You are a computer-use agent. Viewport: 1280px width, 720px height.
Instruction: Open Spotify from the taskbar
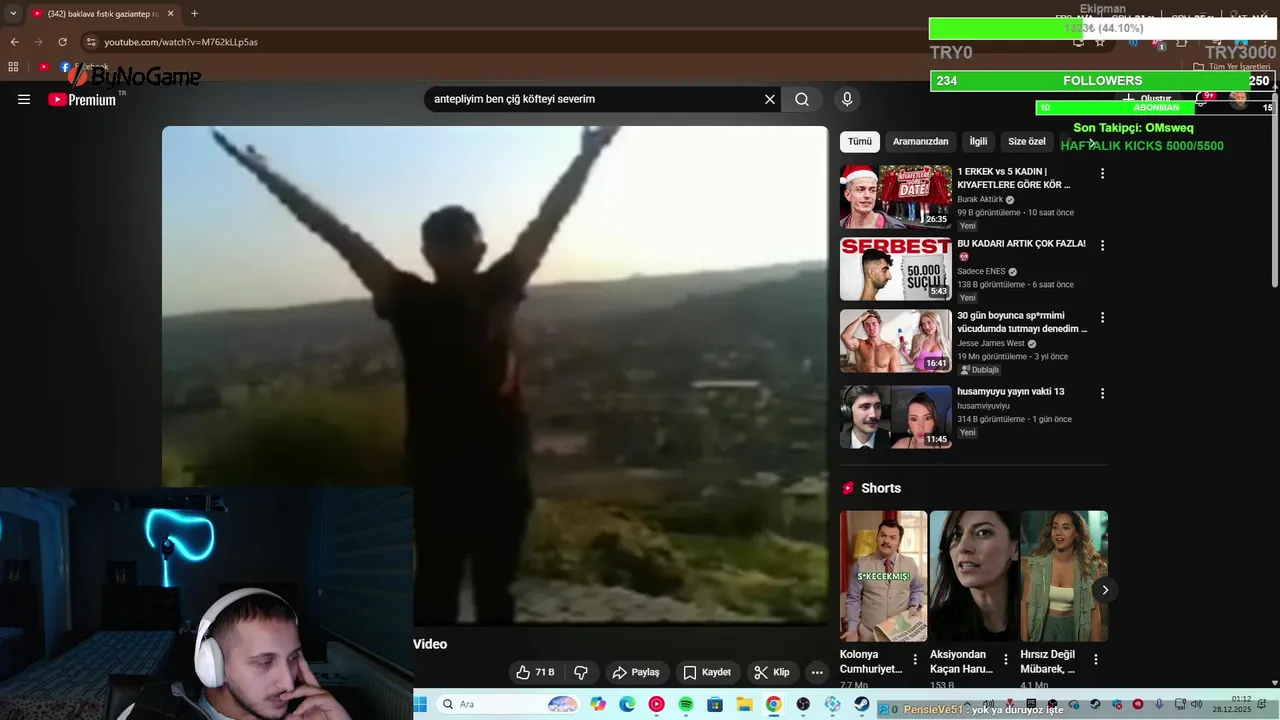point(686,704)
